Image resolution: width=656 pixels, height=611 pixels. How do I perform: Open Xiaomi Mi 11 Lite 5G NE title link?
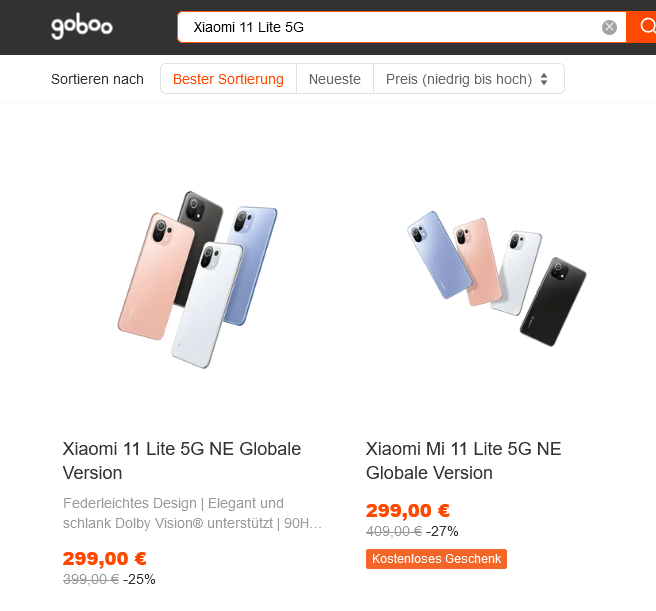click(x=464, y=461)
